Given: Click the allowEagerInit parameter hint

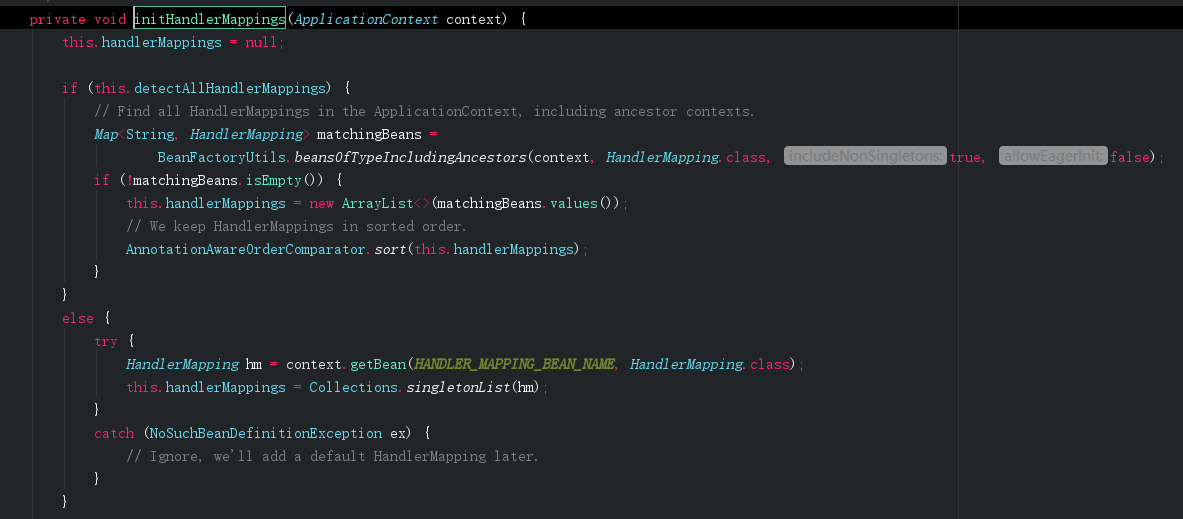Looking at the screenshot, I should click(x=1053, y=156).
